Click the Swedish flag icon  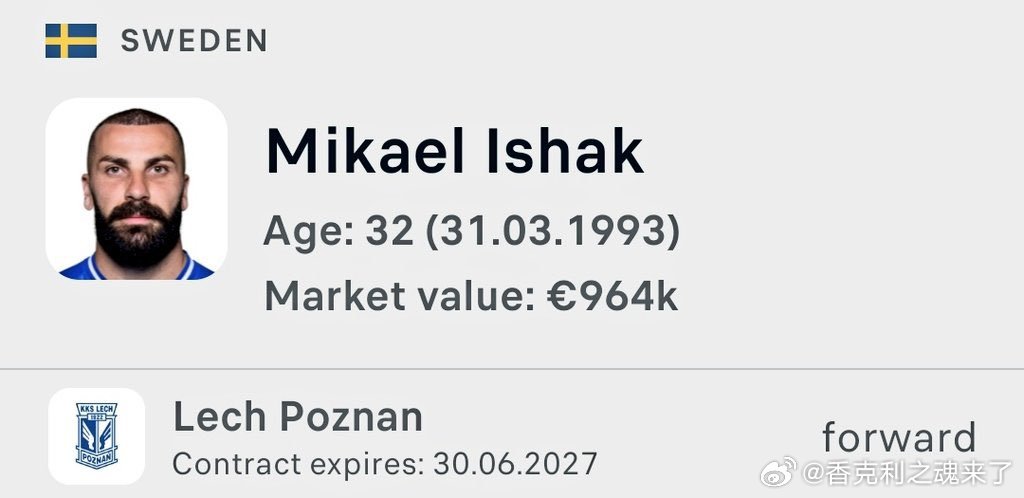tap(71, 40)
